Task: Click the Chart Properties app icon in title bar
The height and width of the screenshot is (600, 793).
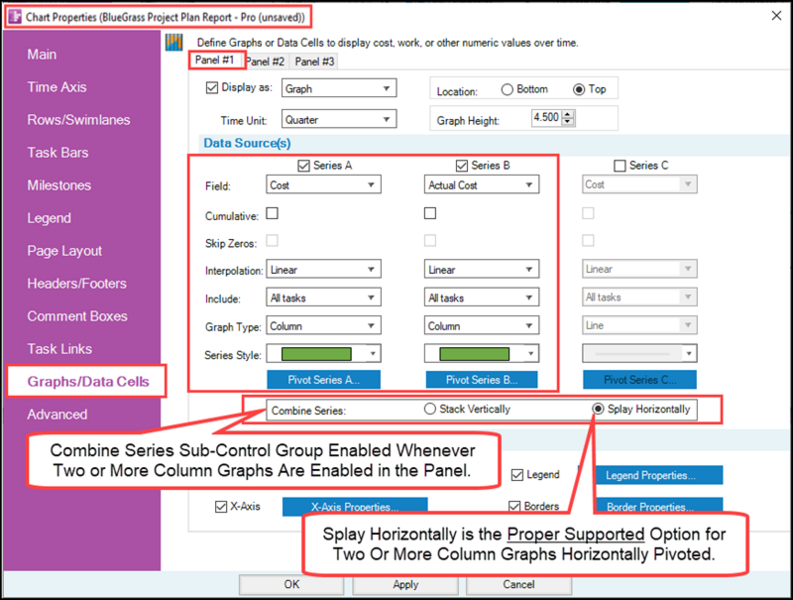Action: (x=15, y=17)
